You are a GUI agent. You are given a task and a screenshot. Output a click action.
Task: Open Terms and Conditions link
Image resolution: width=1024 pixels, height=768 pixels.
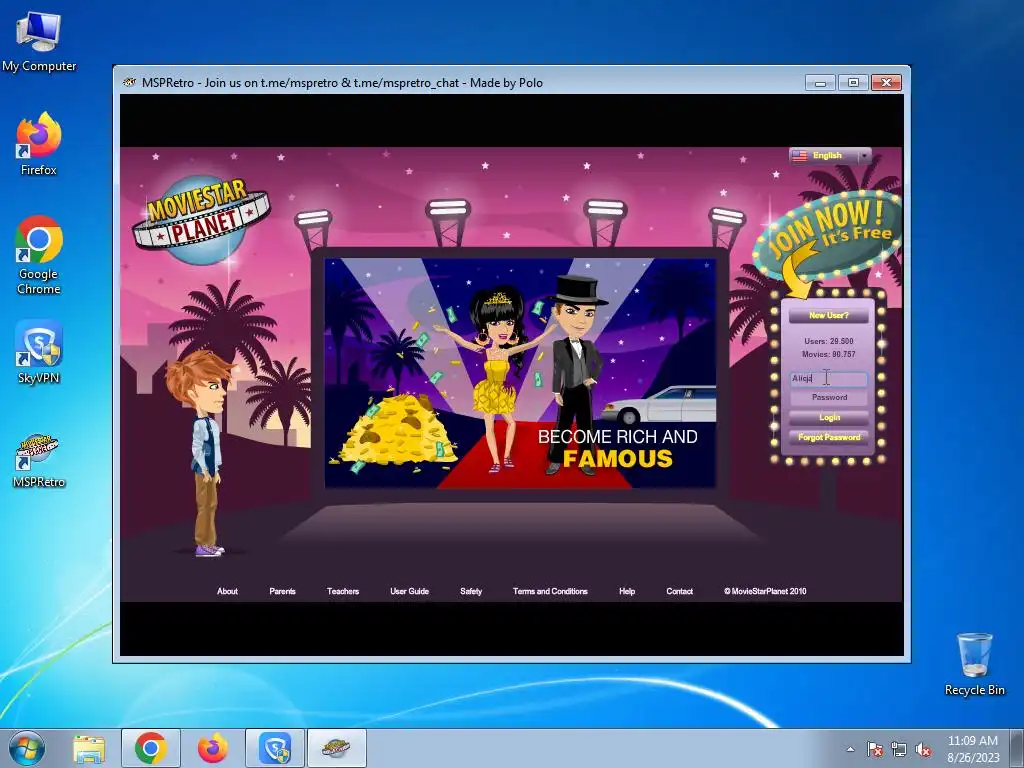point(550,592)
